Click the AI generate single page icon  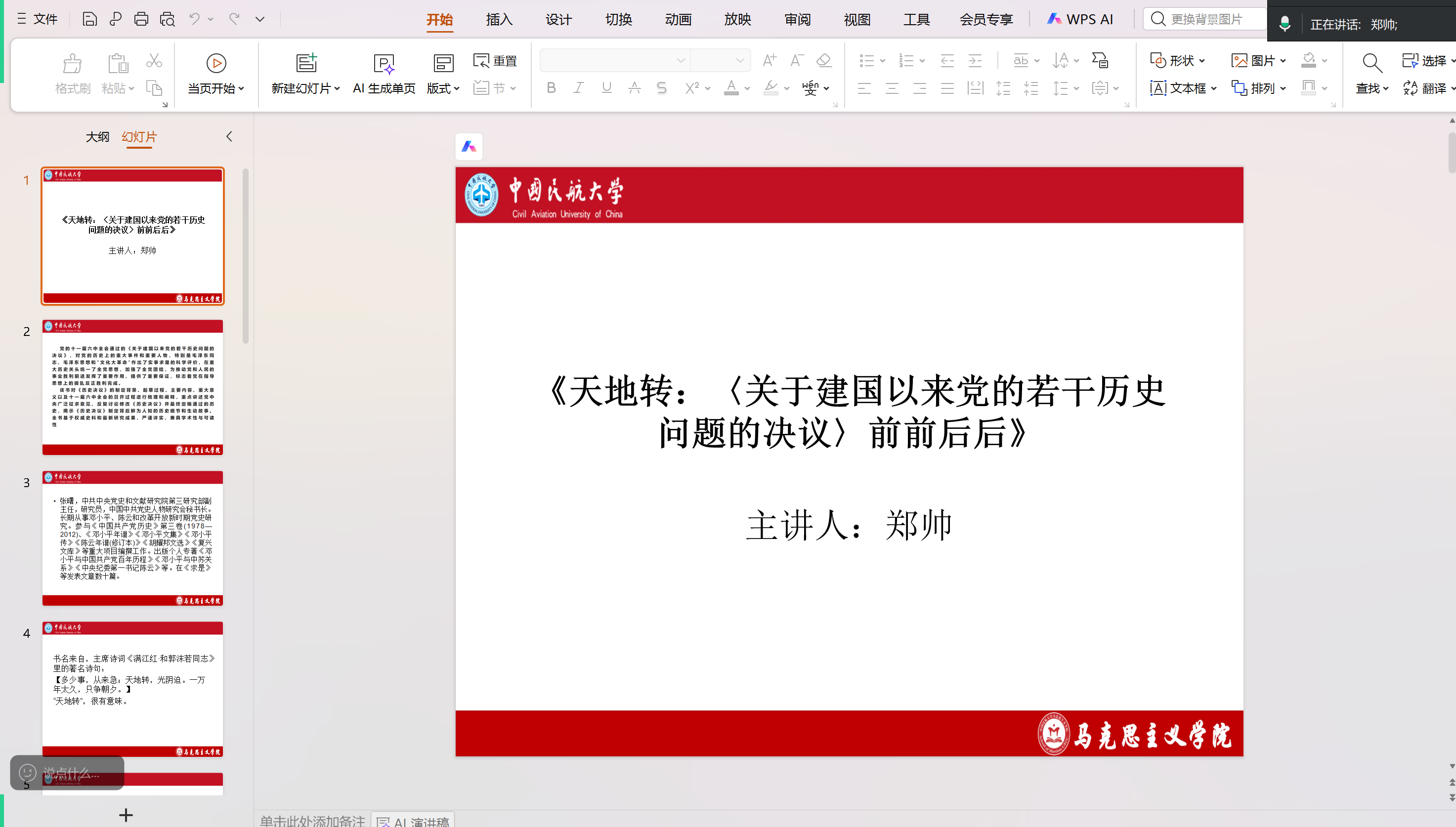coord(384,64)
